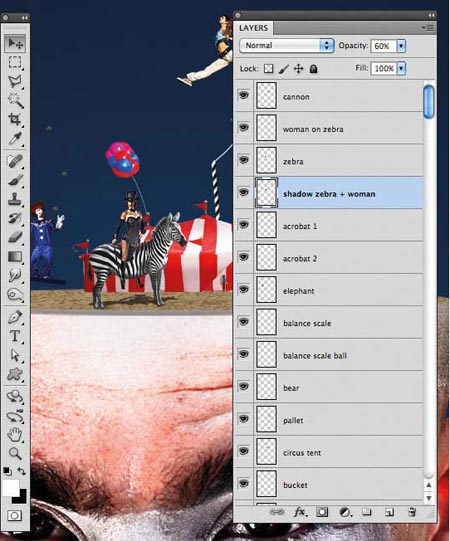450x541 pixels.
Task: Hide the woman on zebra layer
Action: click(x=244, y=128)
